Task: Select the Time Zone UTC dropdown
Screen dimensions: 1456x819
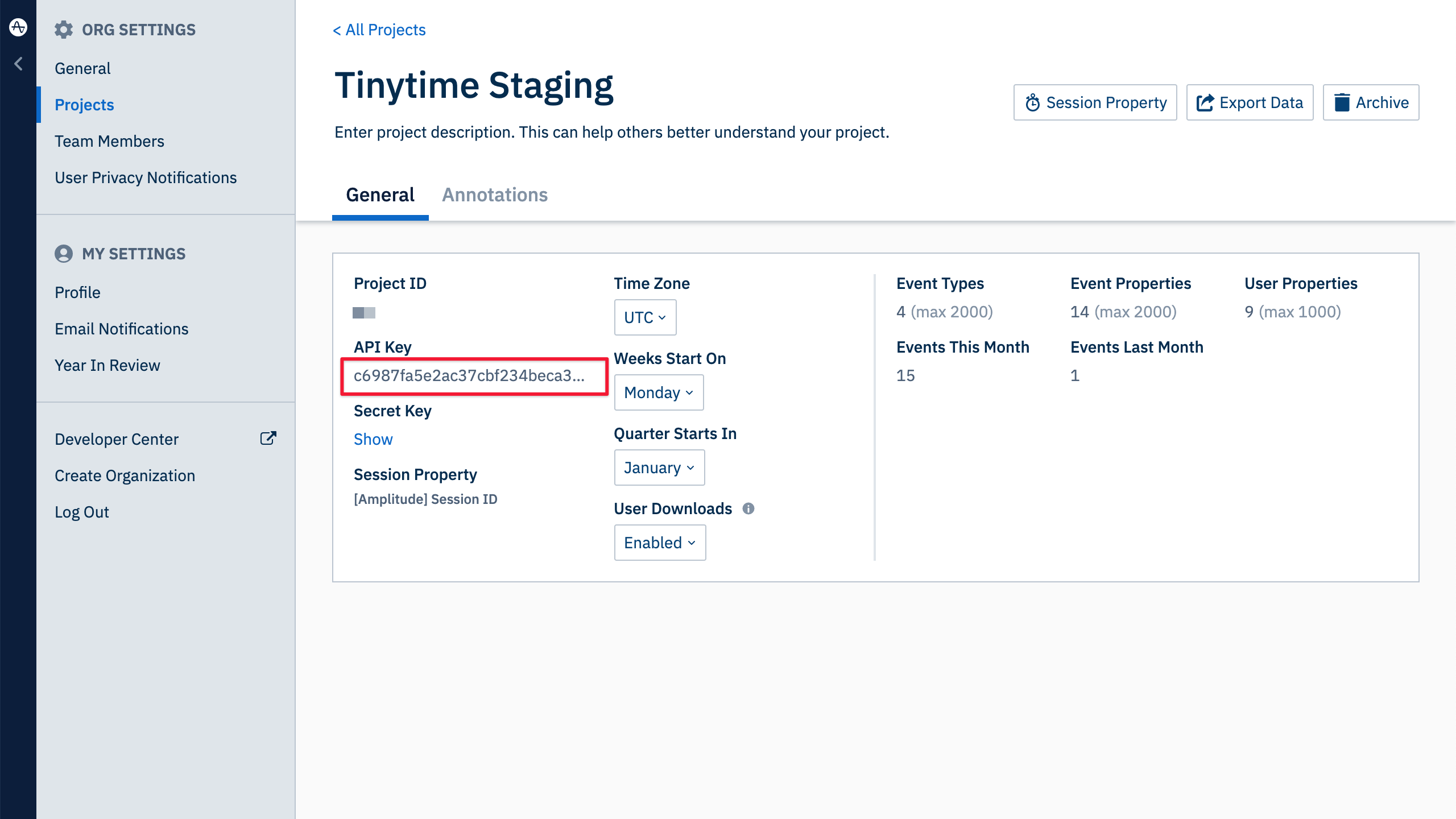Action: (x=644, y=317)
